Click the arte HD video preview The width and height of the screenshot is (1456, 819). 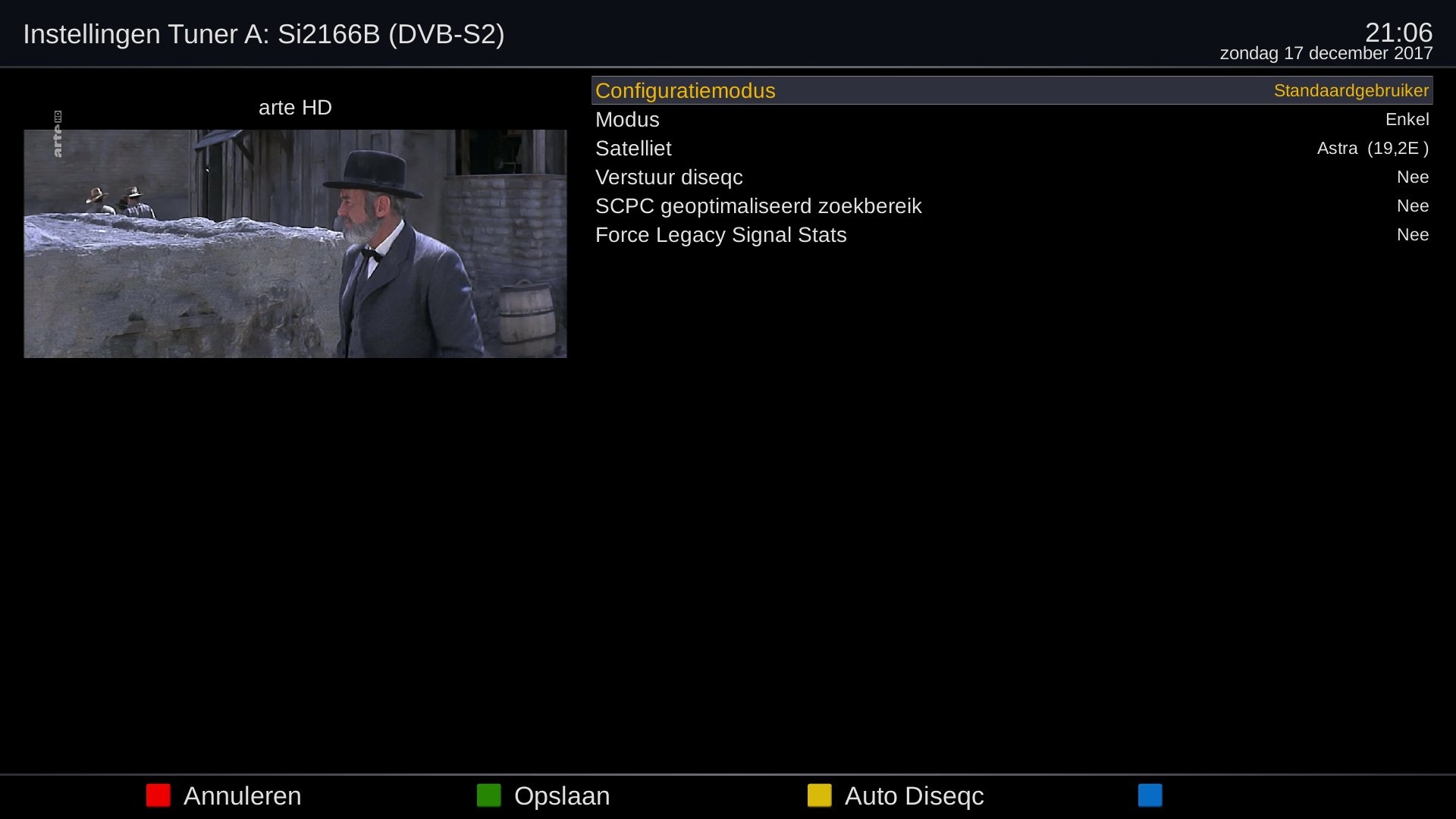(x=295, y=243)
